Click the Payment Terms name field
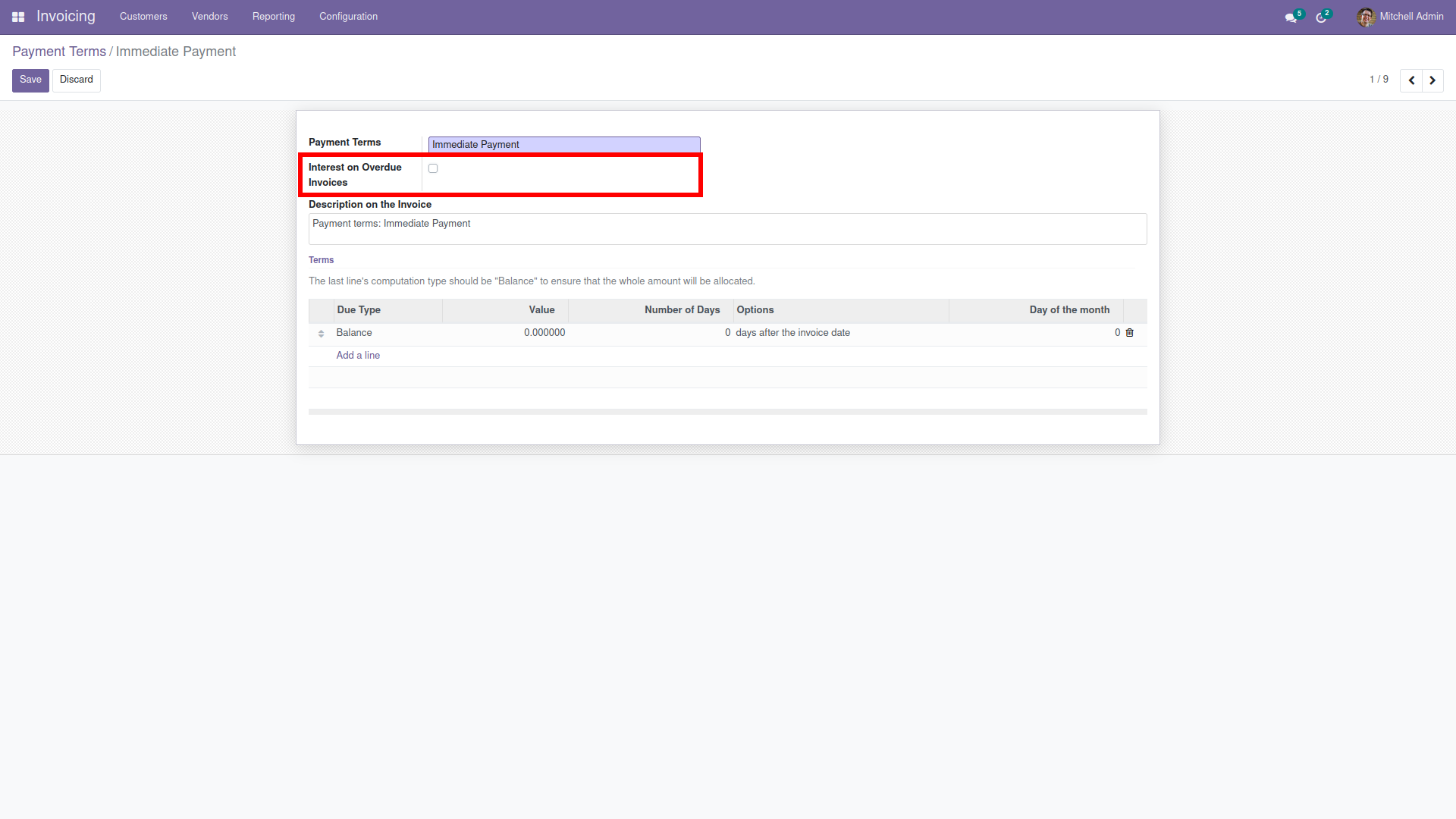1456x819 pixels. click(x=563, y=145)
